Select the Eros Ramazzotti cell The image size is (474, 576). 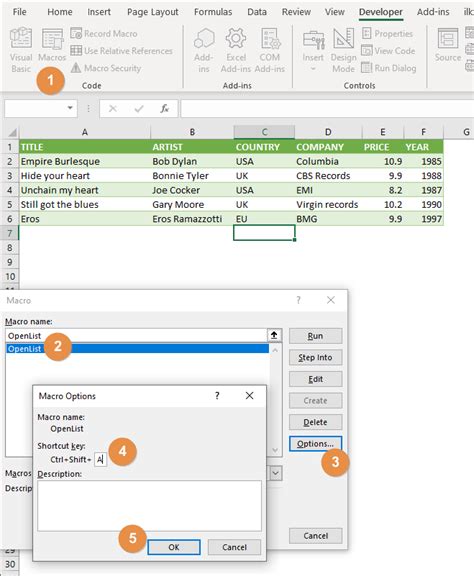(192, 219)
